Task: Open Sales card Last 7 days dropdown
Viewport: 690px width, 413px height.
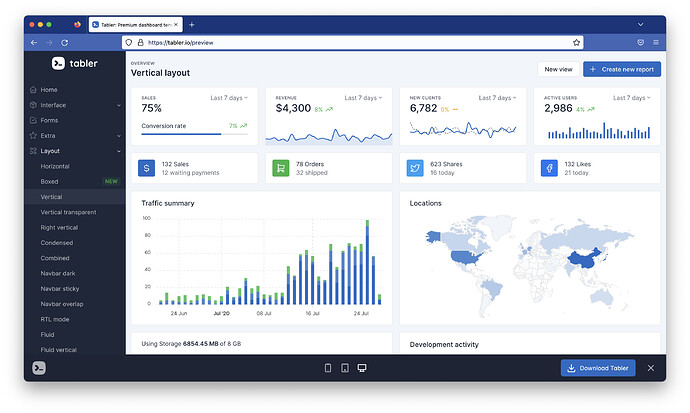Action: click(x=231, y=98)
